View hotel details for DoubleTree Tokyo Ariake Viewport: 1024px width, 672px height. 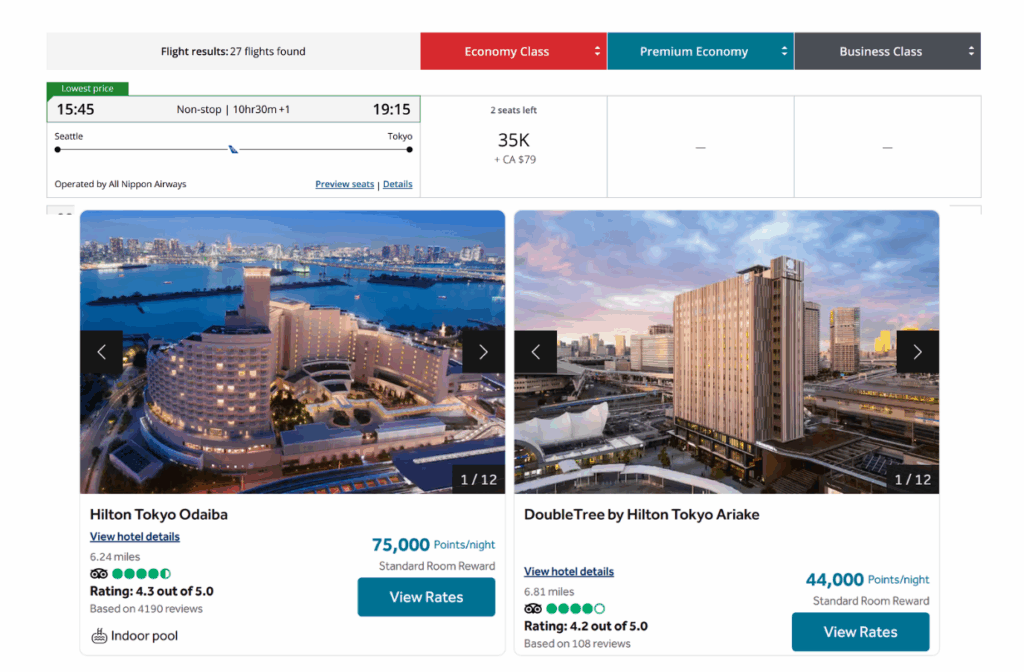pos(569,572)
